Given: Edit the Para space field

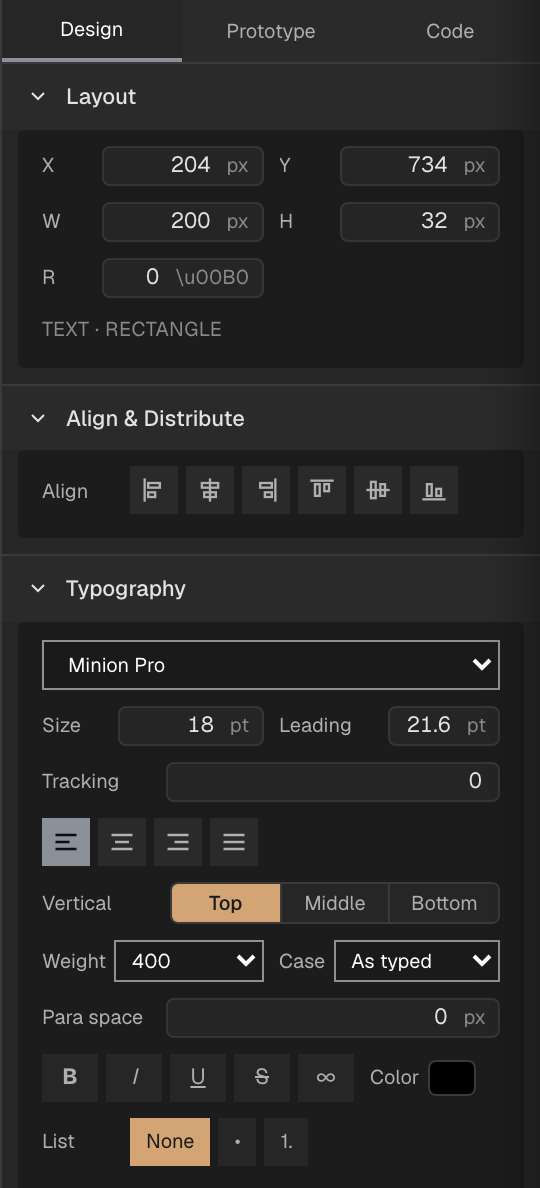Looking at the screenshot, I should (332, 1018).
